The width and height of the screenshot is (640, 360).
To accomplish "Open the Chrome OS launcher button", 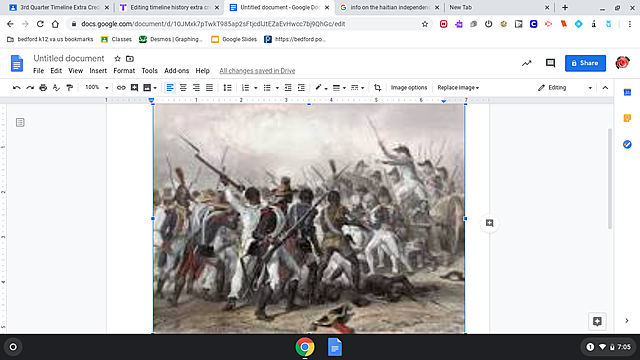I will (13, 347).
